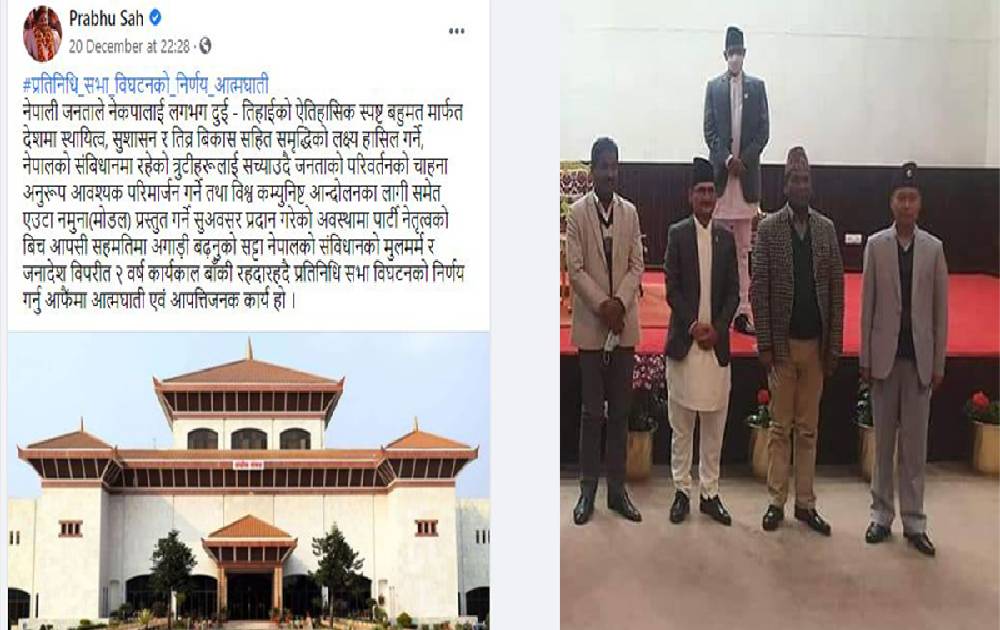
Task: Open the group photo of five men
Action: pos(779,315)
